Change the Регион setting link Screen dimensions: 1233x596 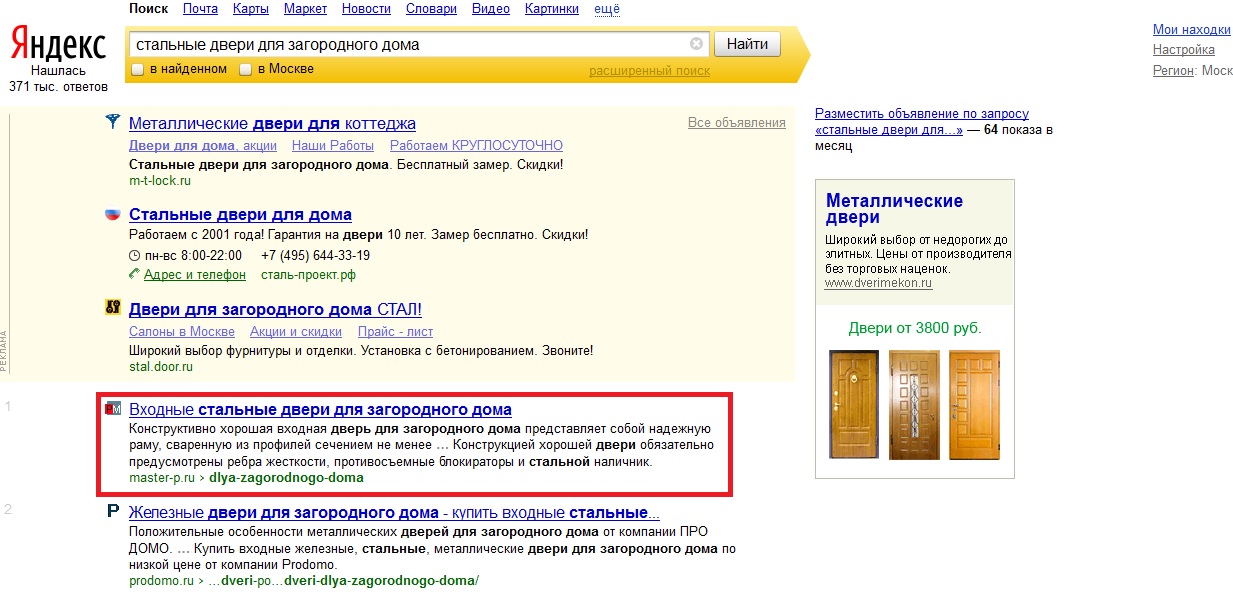[x=1173, y=71]
